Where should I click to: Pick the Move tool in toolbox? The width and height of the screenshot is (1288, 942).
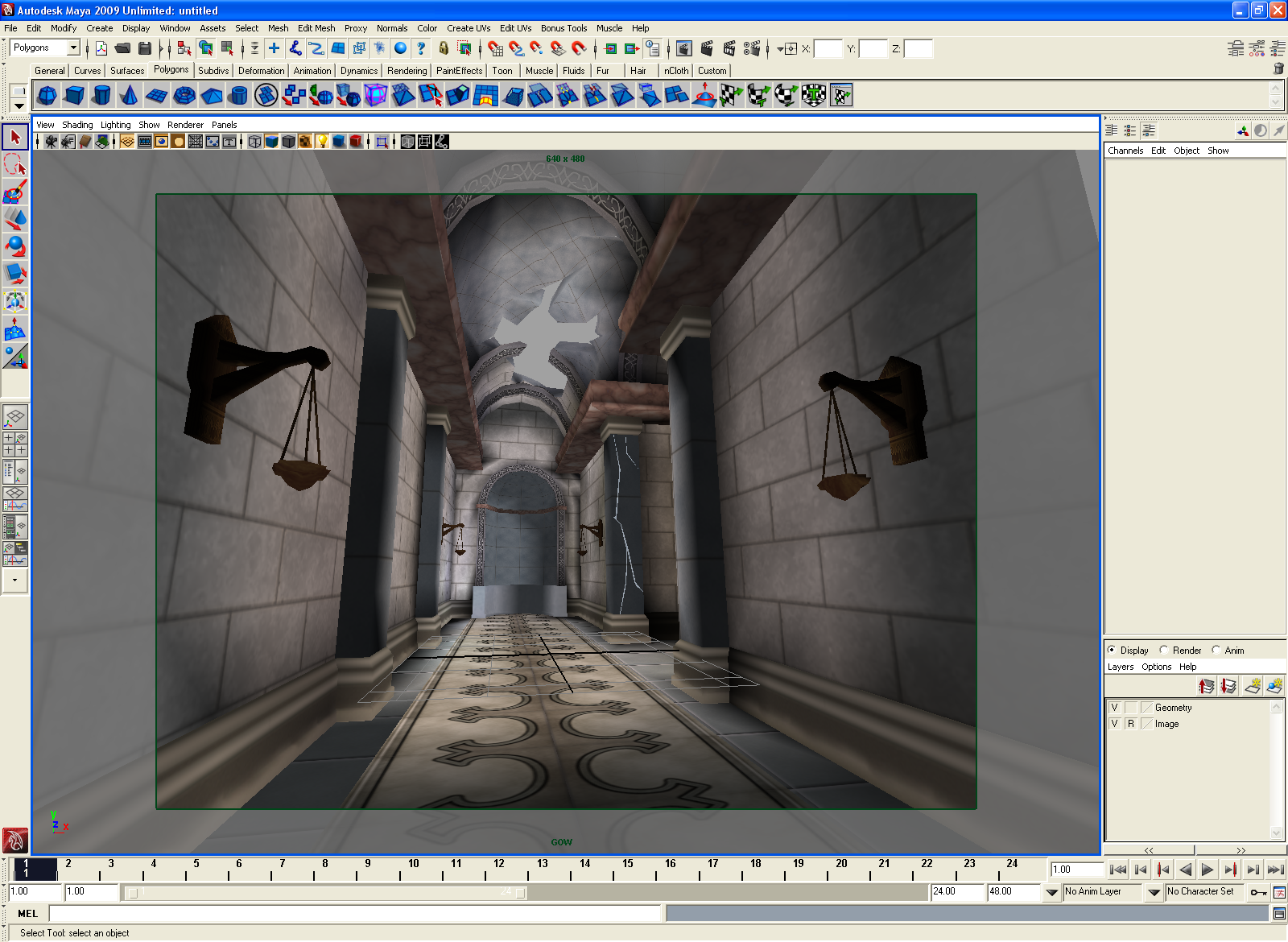15,220
